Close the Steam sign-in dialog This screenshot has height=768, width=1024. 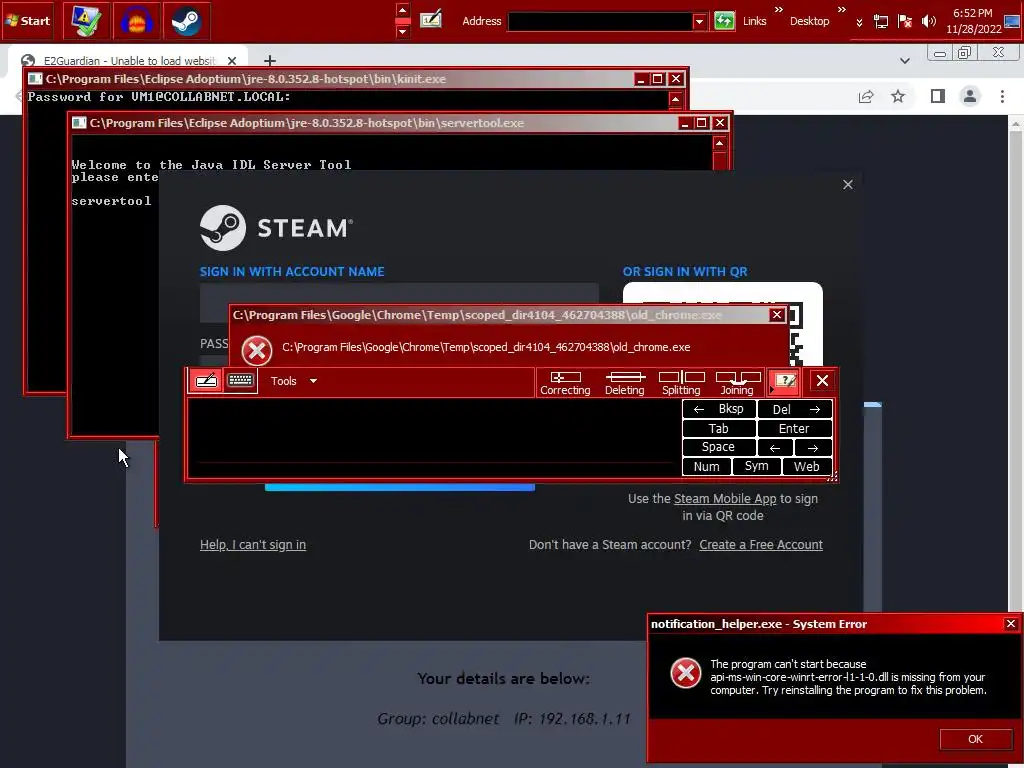(x=848, y=185)
